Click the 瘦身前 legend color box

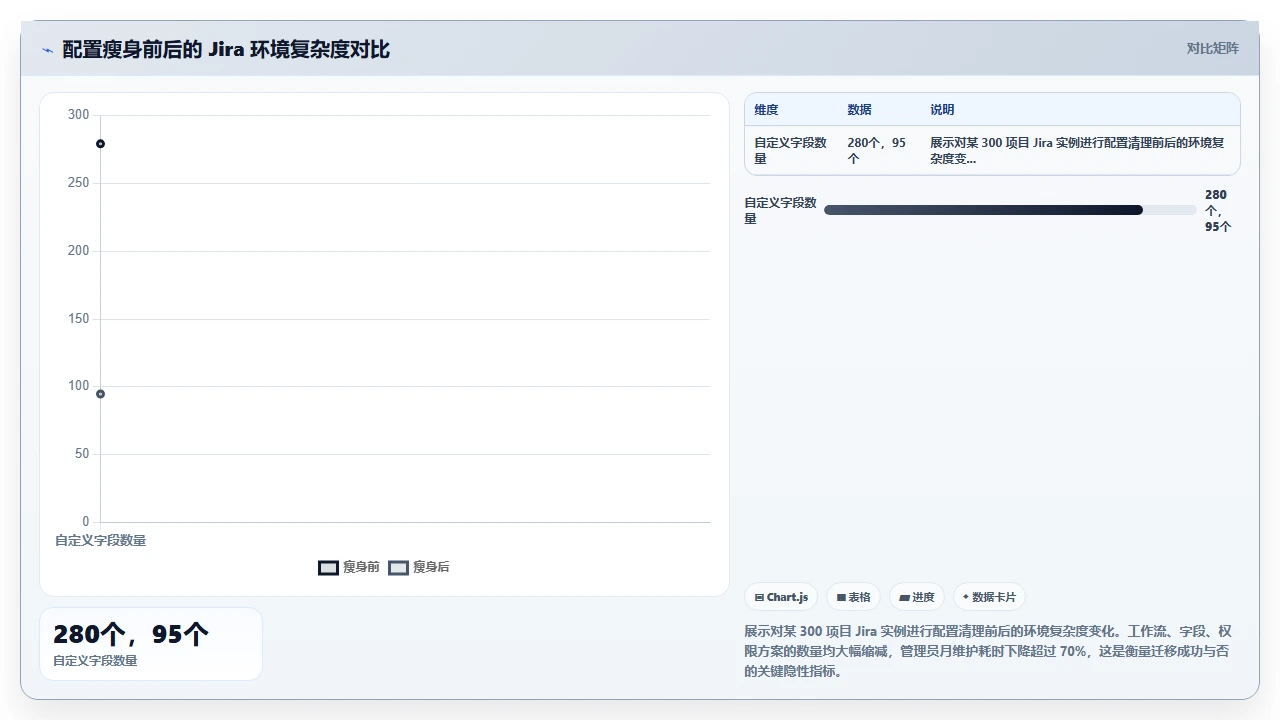[x=328, y=567]
